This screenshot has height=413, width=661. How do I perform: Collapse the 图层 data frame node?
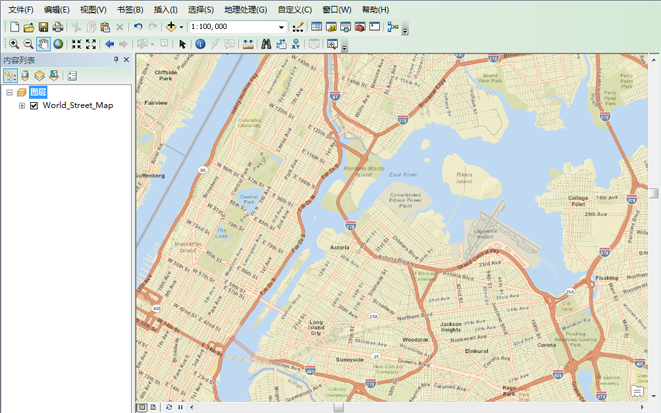[9, 92]
